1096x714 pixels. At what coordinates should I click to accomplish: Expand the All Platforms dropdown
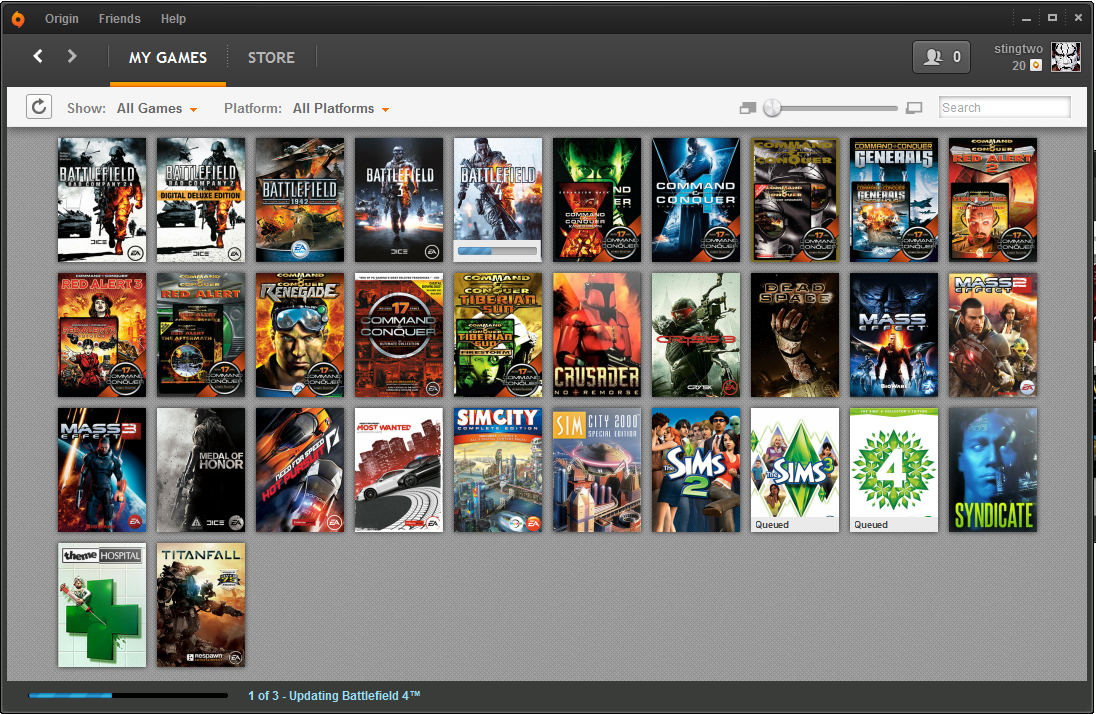pos(340,108)
